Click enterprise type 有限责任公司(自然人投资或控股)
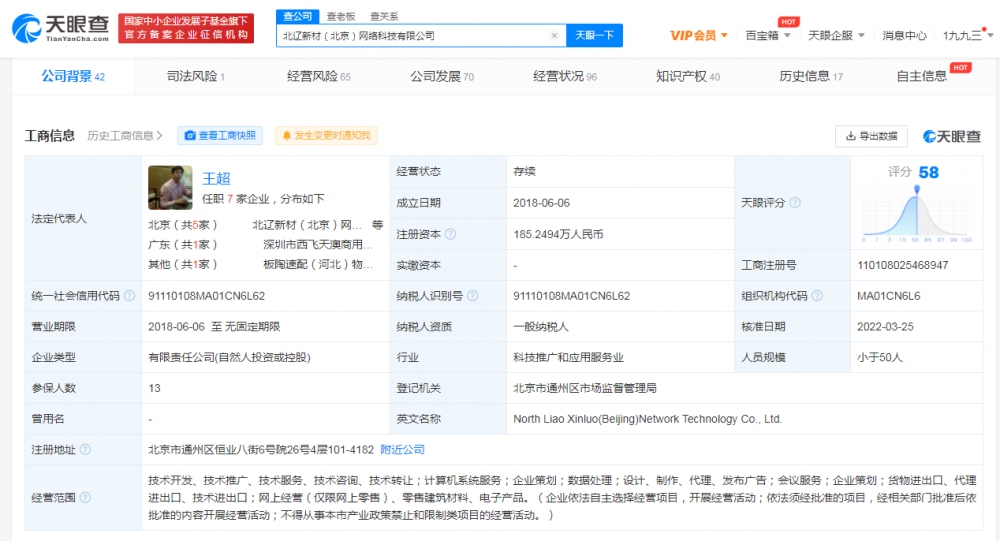The image size is (1000, 541). (x=230, y=357)
